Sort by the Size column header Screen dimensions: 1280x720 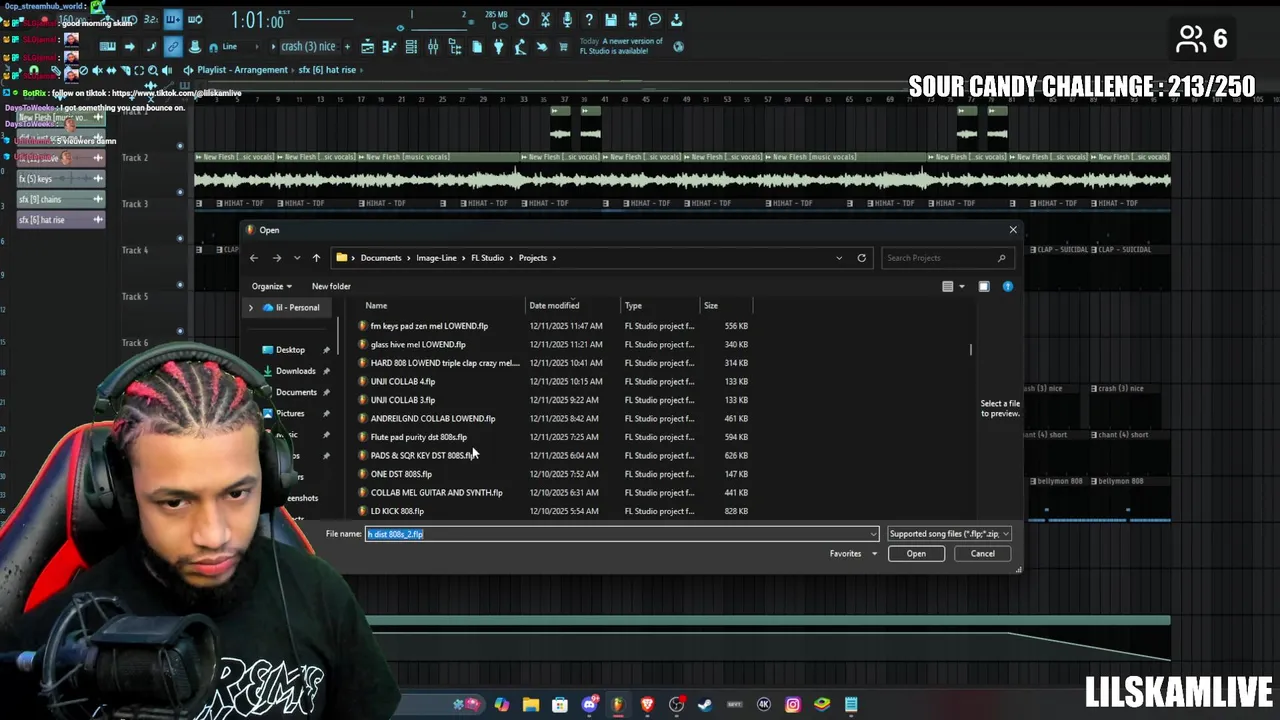[711, 306]
